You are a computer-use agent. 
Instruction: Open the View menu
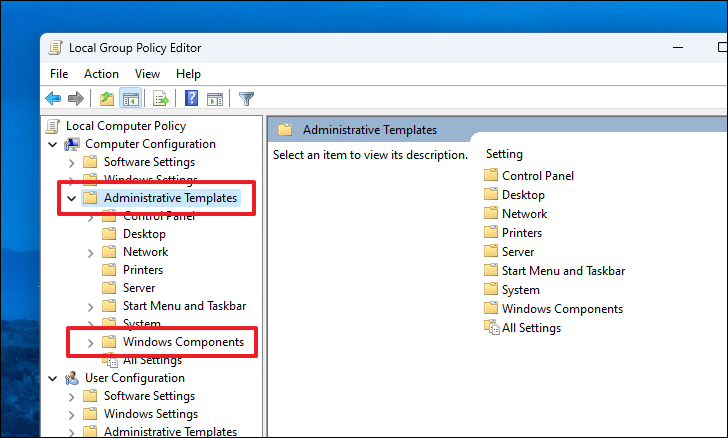[147, 74]
